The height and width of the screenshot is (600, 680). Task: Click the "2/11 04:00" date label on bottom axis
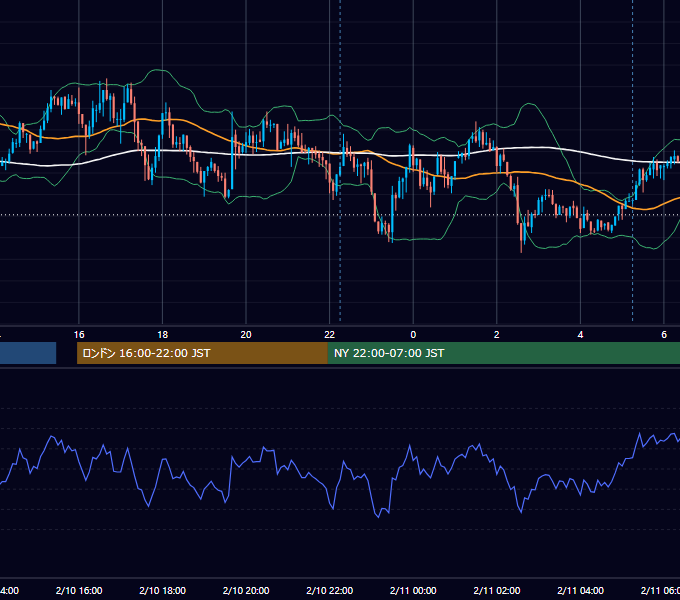[x=580, y=591]
